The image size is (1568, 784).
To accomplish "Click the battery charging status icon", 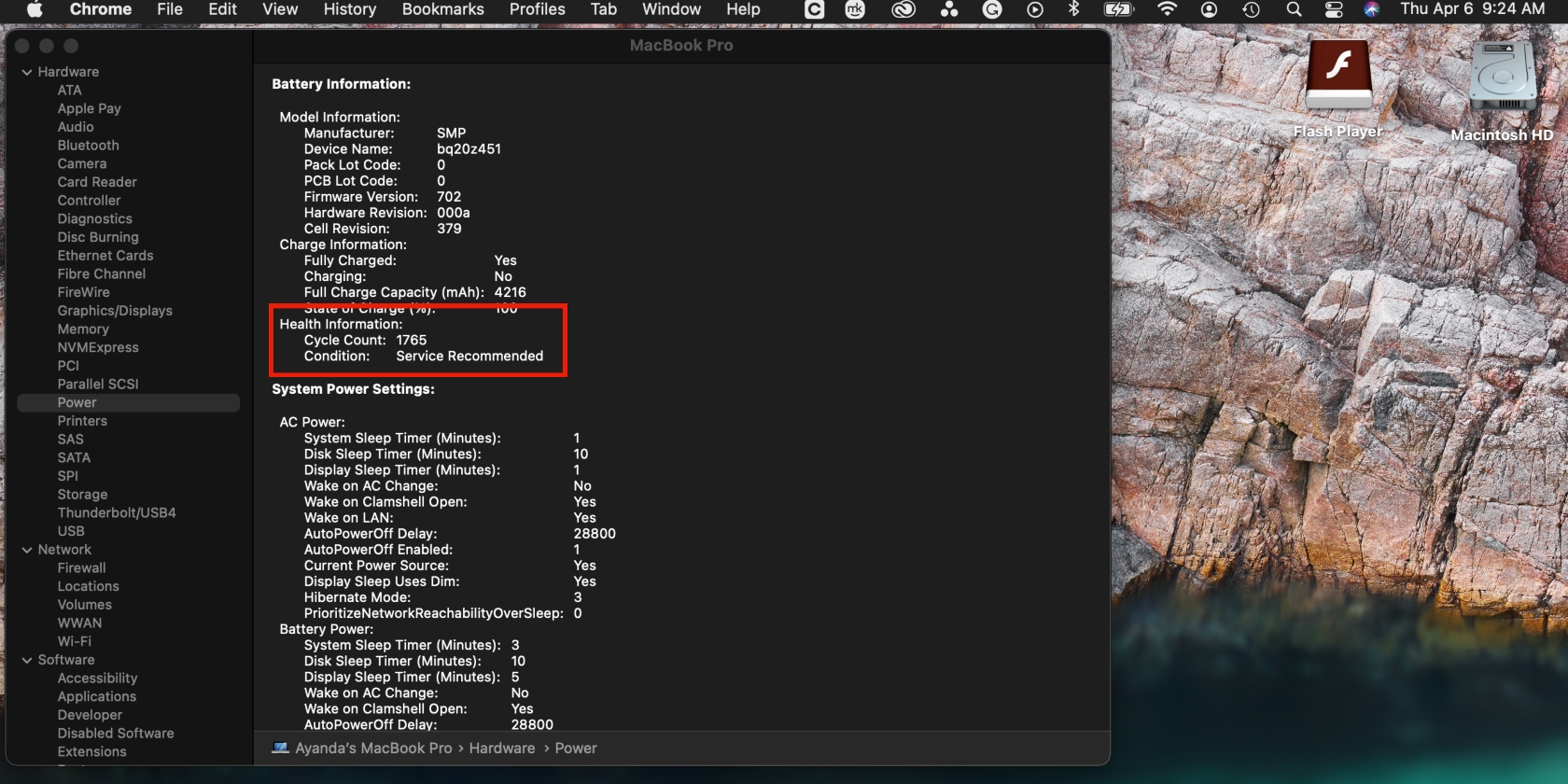I will tap(1118, 9).
